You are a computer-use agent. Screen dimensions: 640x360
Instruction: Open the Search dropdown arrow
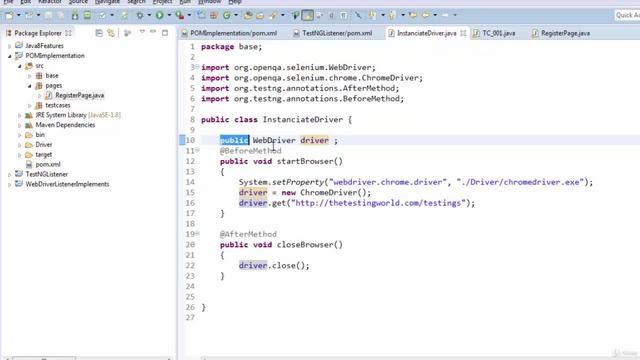[282, 16]
